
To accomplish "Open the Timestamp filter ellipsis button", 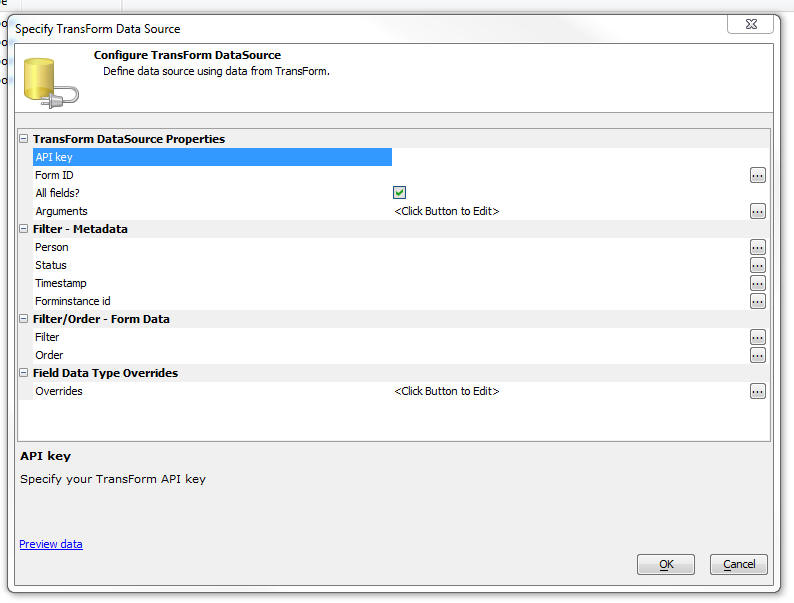I will [x=757, y=283].
